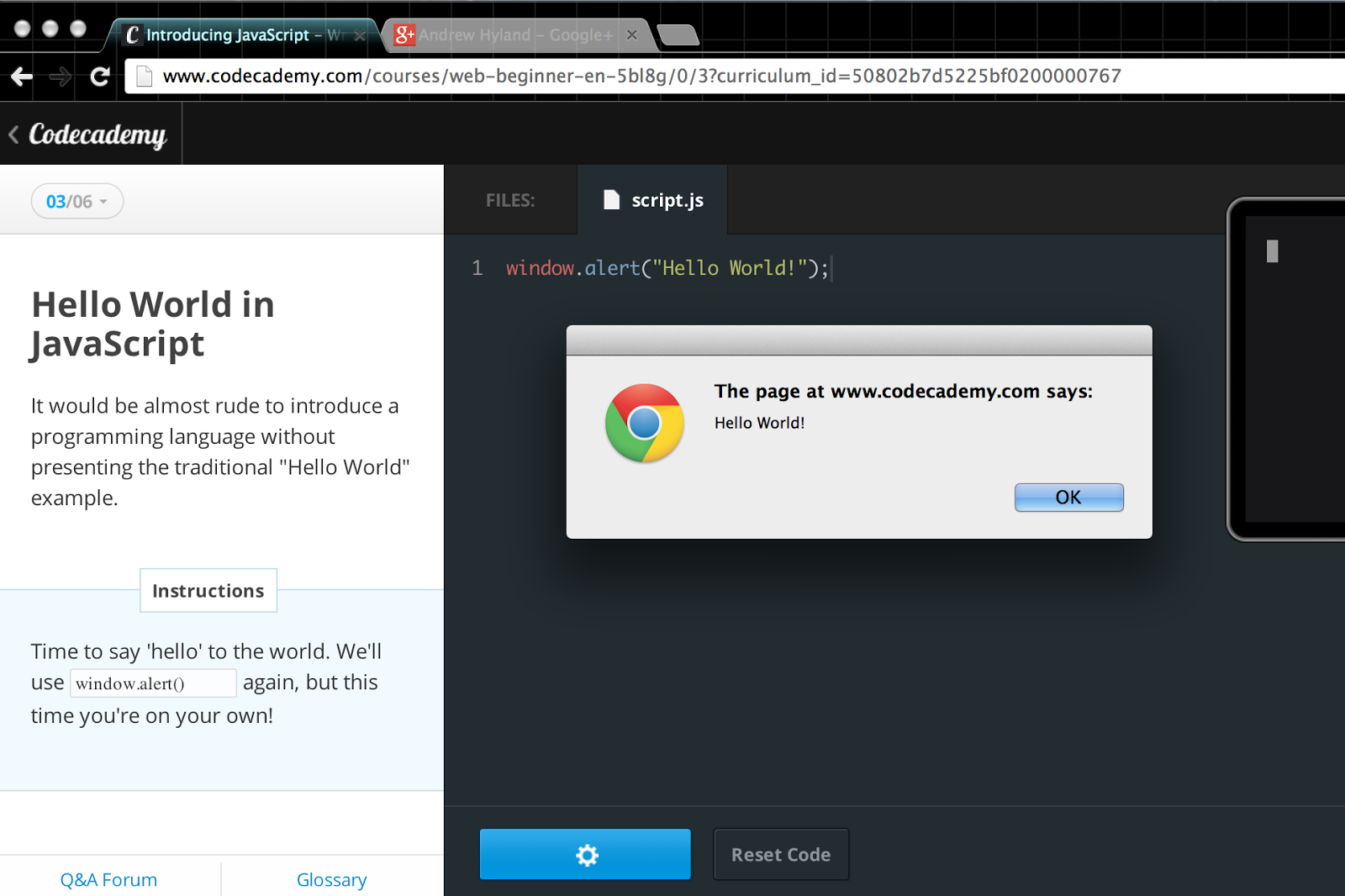Click the yellow minimize window button
This screenshot has height=896, width=1345.
50,29
